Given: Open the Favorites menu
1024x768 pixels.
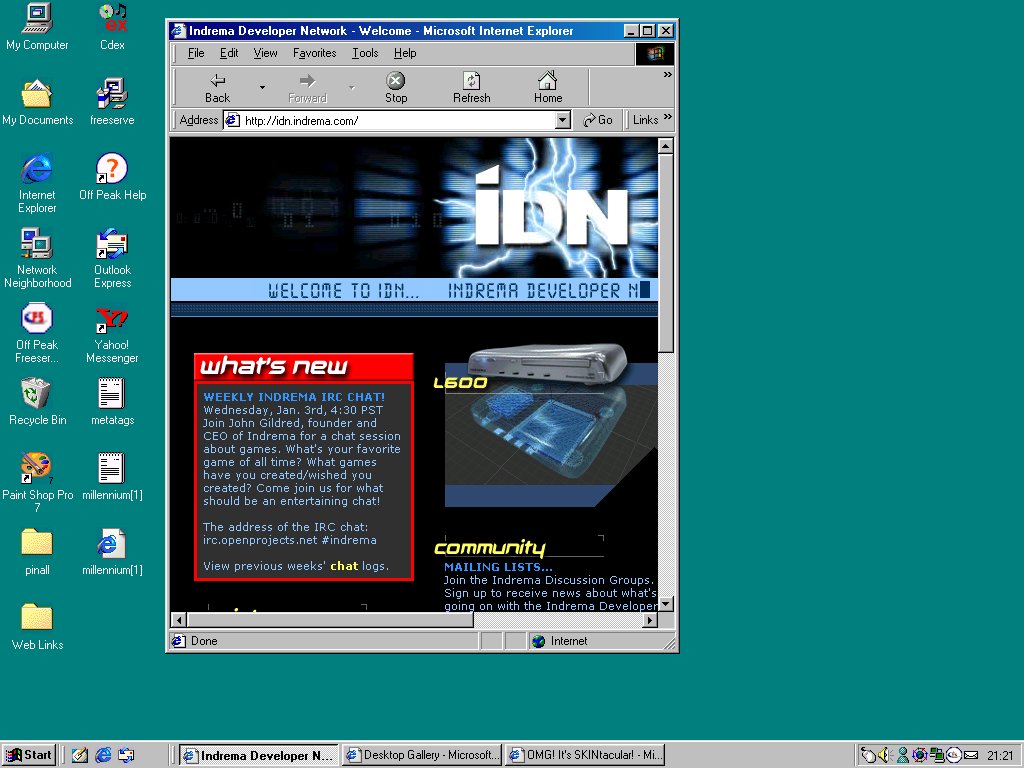Looking at the screenshot, I should click(x=314, y=53).
